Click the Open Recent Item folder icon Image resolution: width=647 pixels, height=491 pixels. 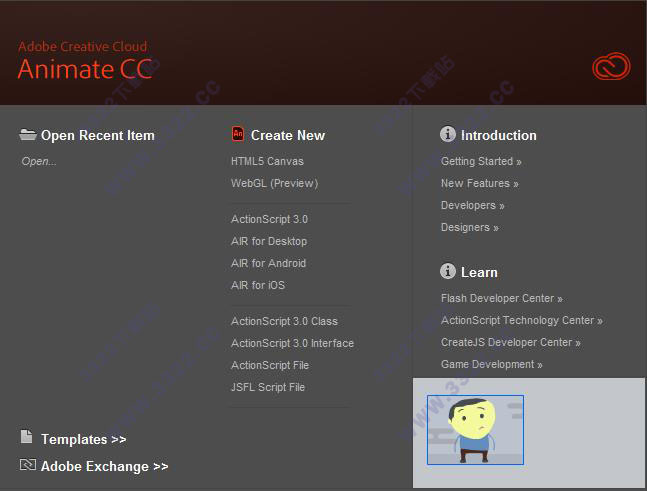28,135
